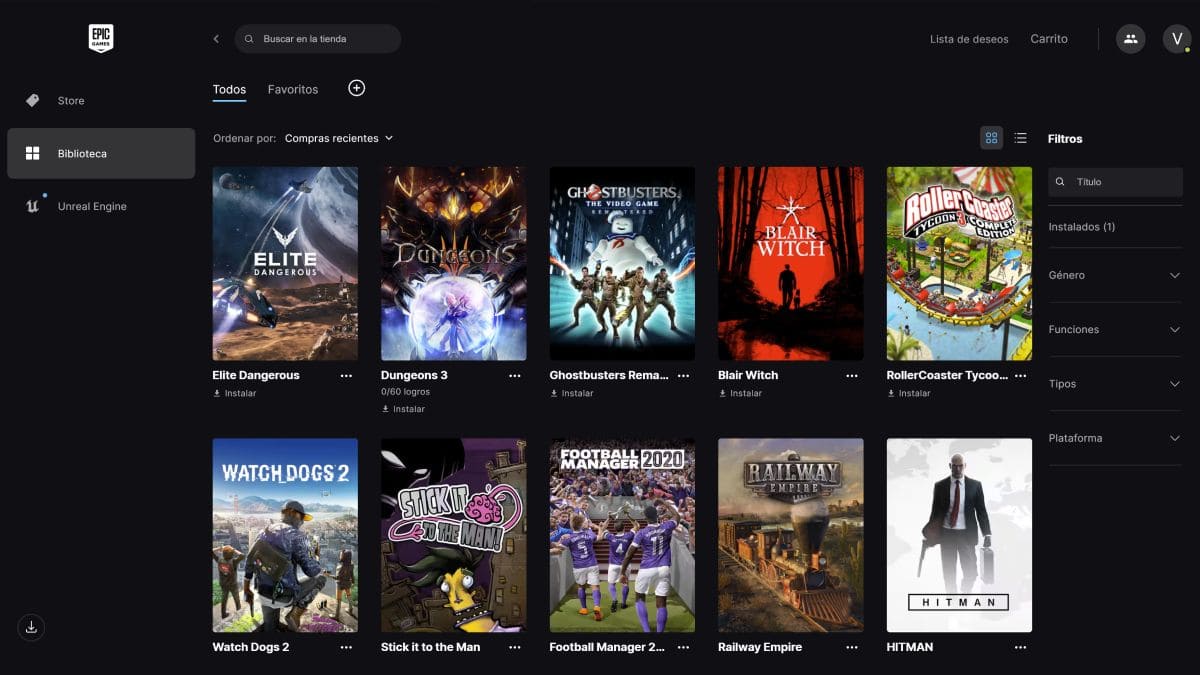Screen dimensions: 1200x675
Task: Install Dungeons 3
Action: point(403,409)
